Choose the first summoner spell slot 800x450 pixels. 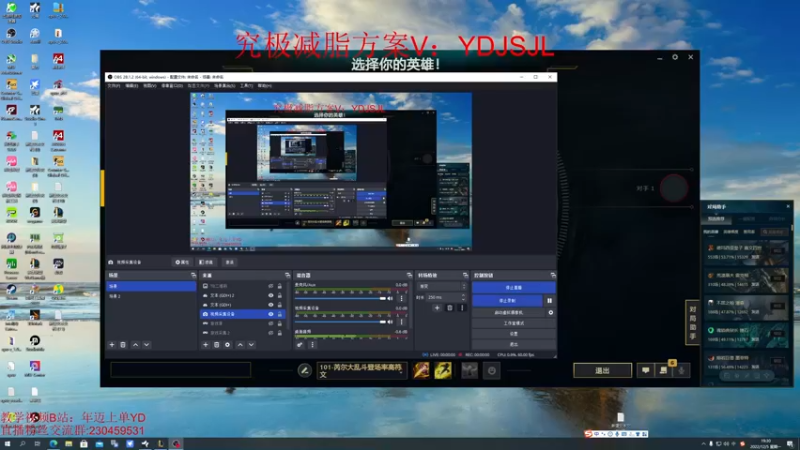[421, 370]
